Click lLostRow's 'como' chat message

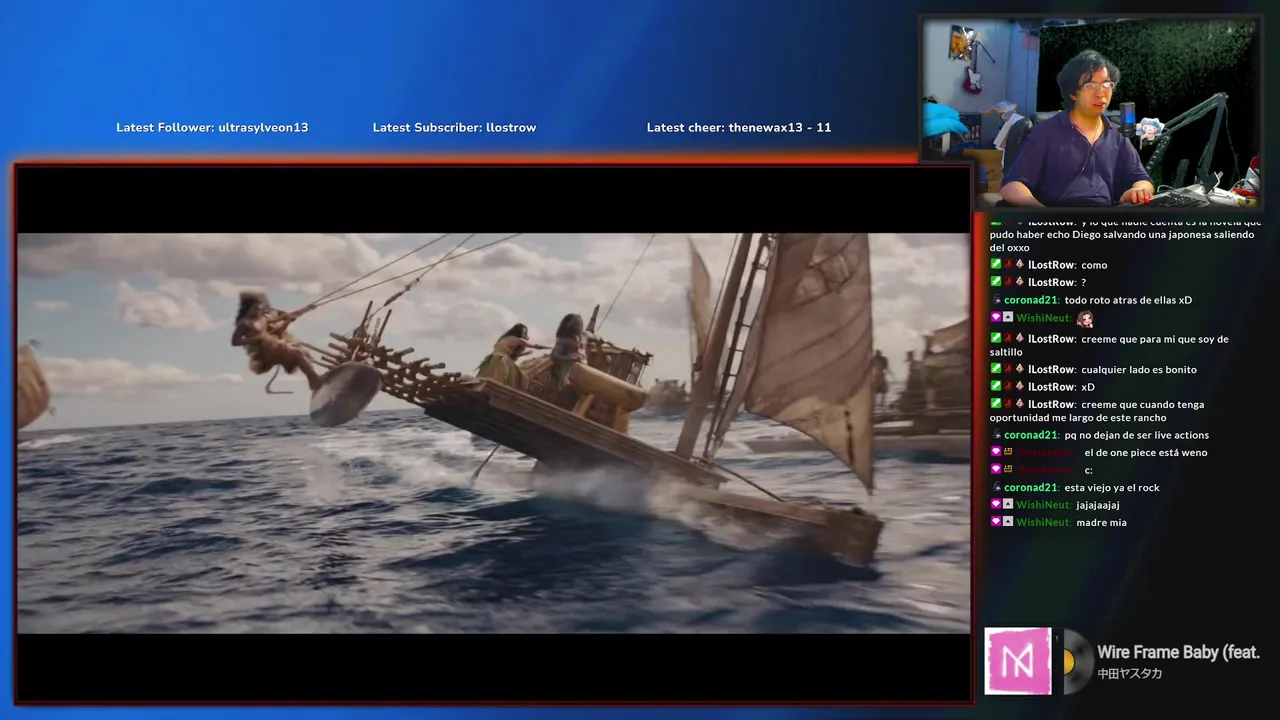pyautogui.click(x=1049, y=265)
